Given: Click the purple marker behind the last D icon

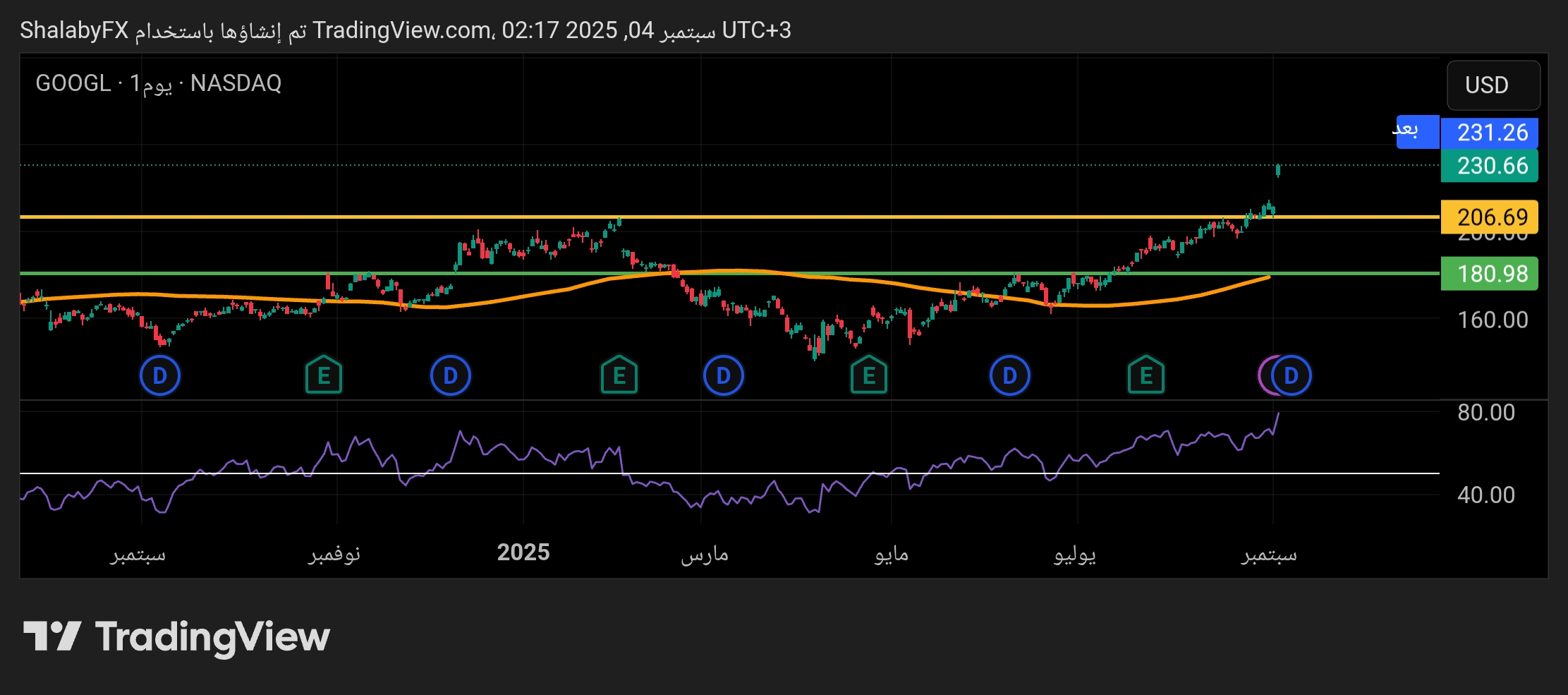Looking at the screenshot, I should click(1264, 375).
